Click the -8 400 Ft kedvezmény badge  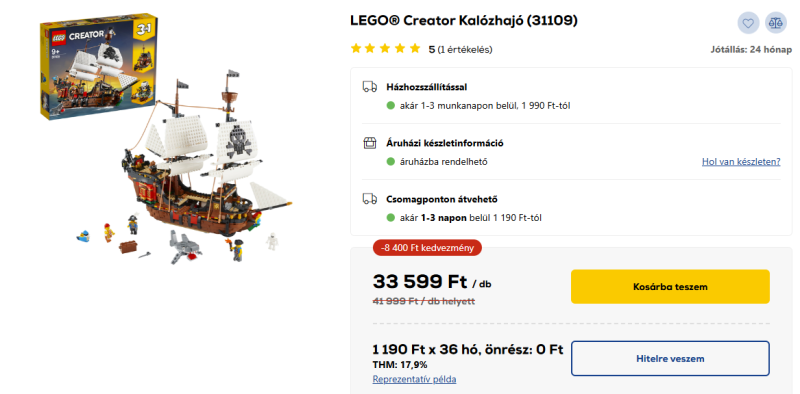click(x=427, y=248)
